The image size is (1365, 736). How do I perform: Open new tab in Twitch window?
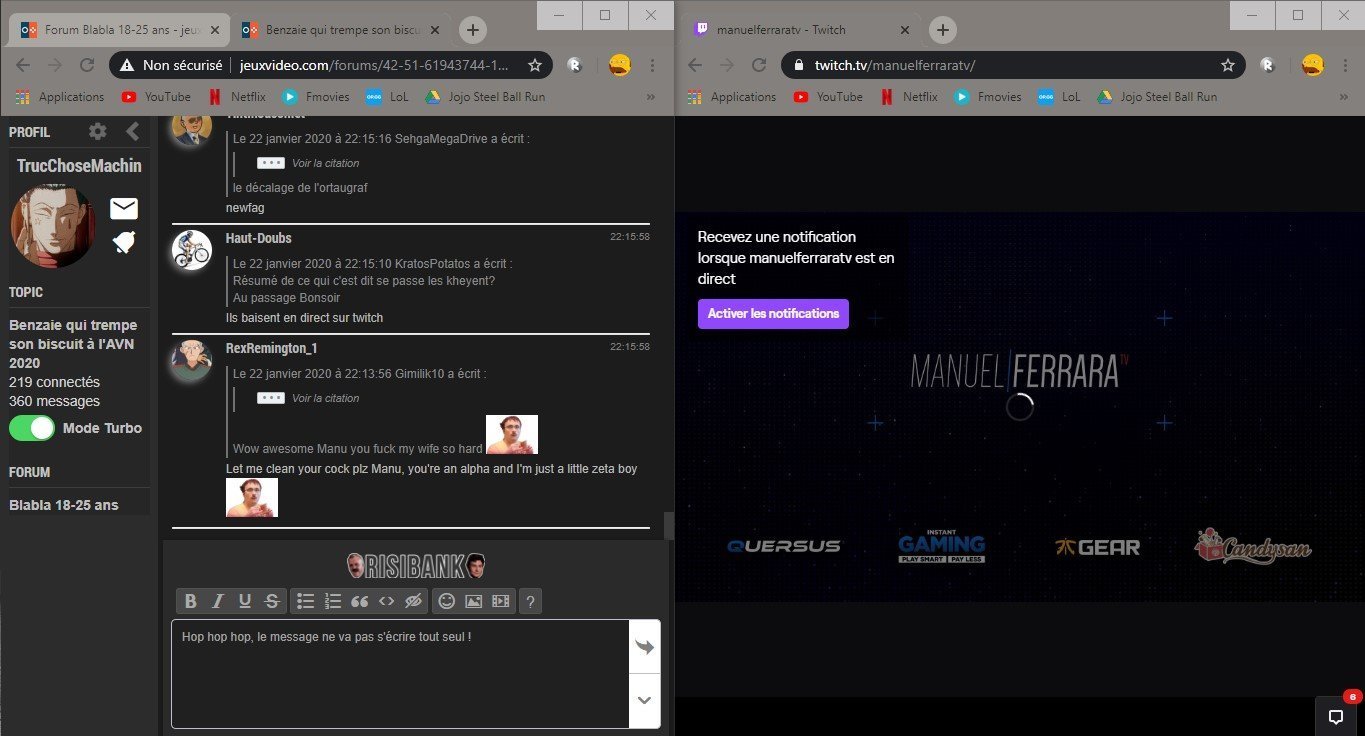click(x=942, y=30)
